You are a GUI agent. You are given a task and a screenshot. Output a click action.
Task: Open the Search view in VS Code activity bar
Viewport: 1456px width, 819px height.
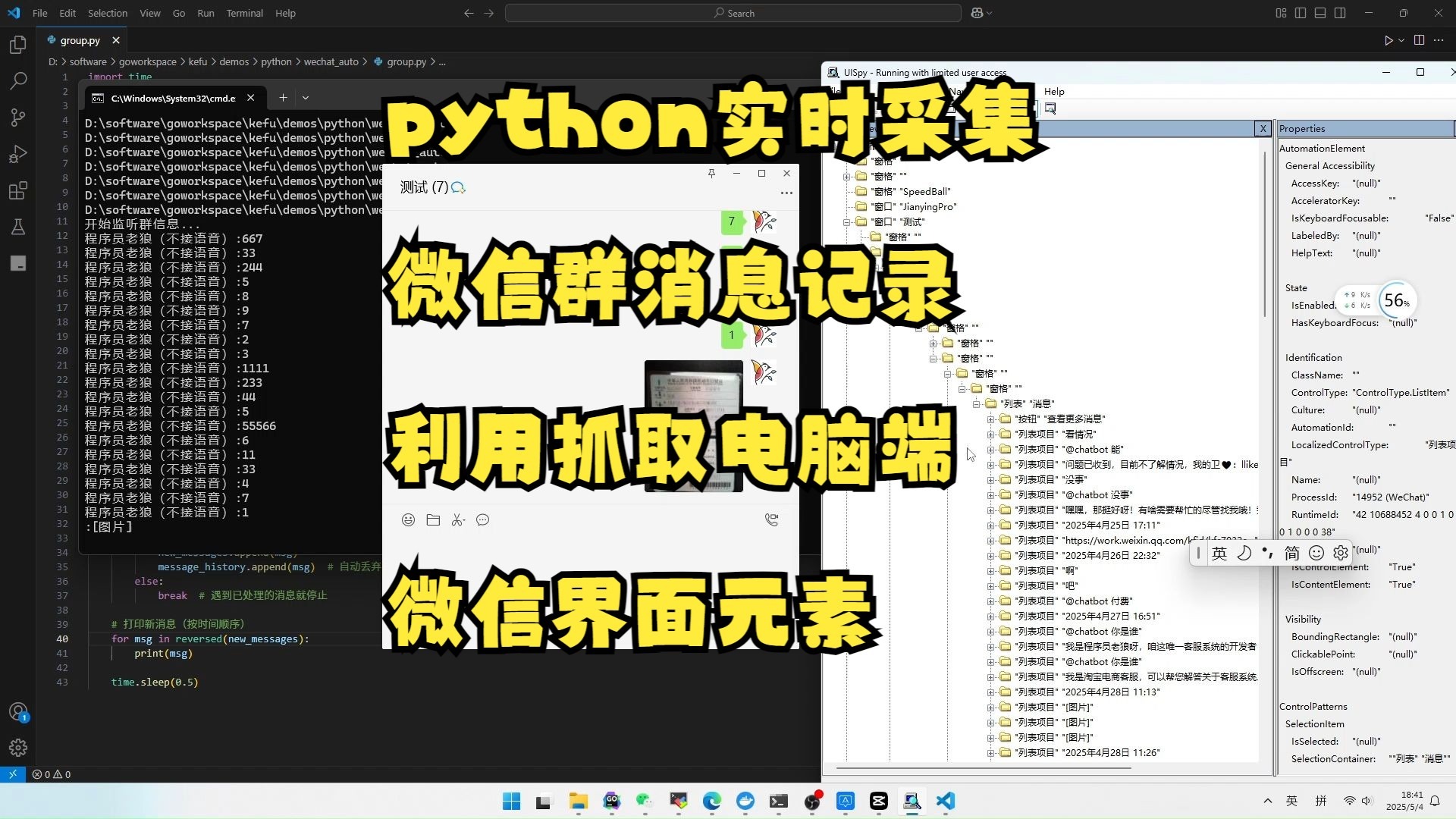tap(18, 80)
